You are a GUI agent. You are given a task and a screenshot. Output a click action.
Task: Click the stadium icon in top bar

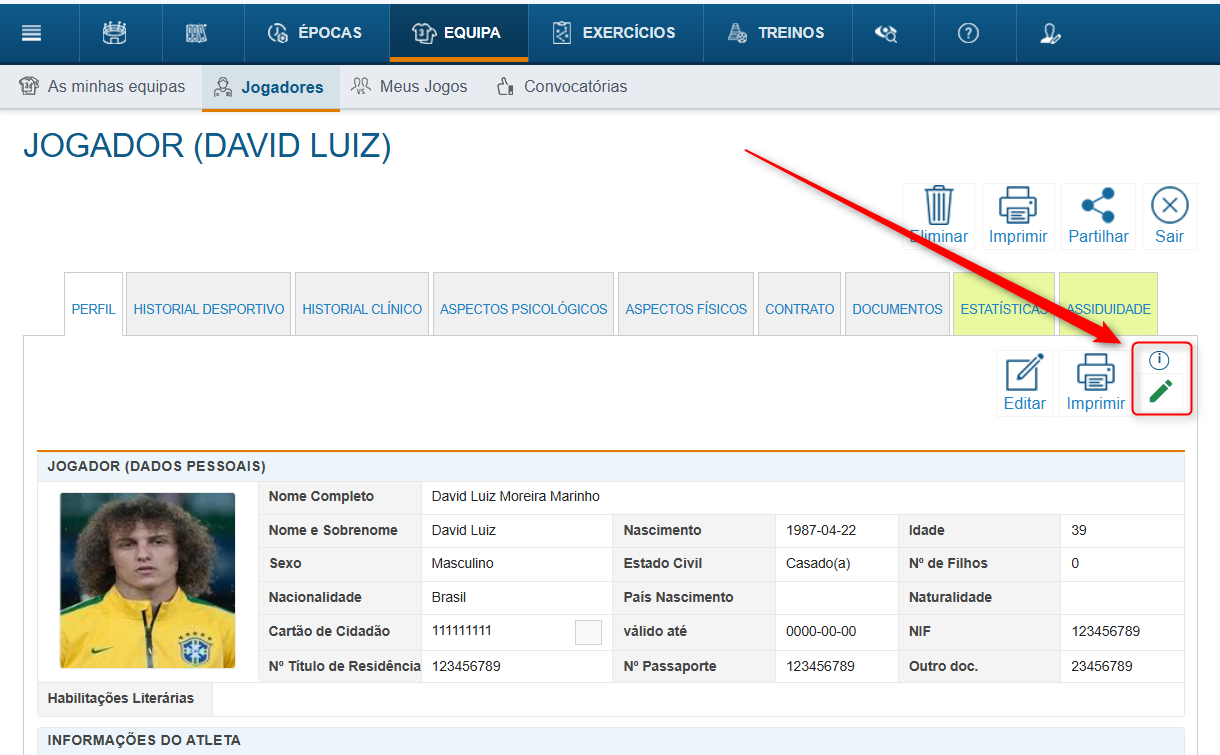click(114, 33)
